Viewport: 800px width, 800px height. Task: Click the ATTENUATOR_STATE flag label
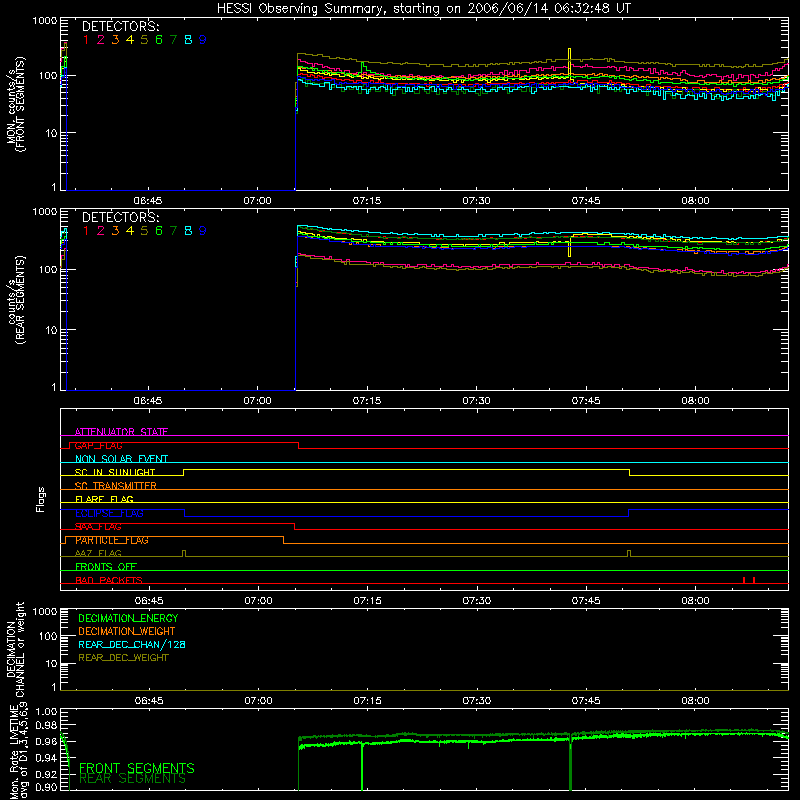pos(121,432)
